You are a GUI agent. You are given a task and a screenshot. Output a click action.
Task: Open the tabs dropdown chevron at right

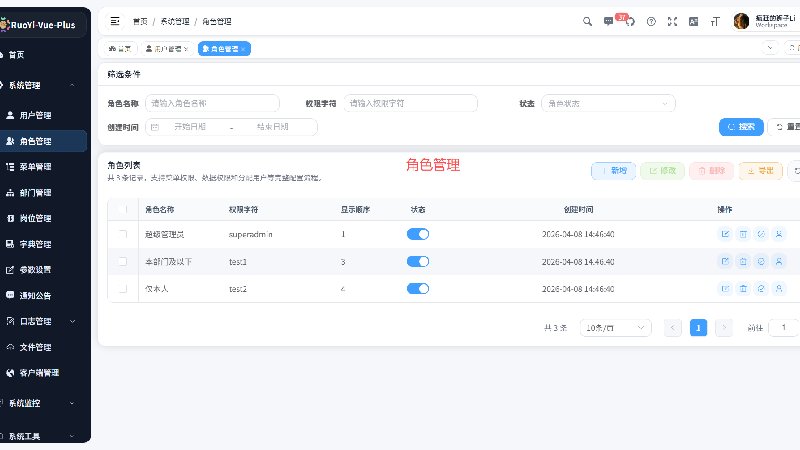tap(770, 48)
